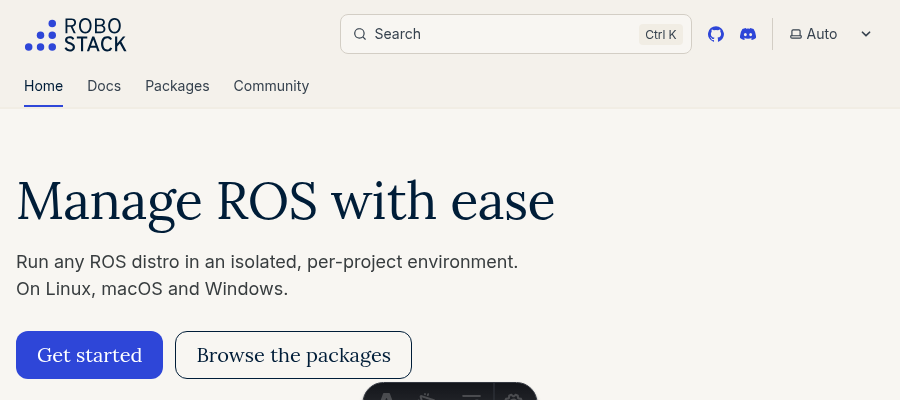Screen dimensions: 900x400
Task: Click the text 'On Linux, macOS and Windows.'
Action: [x=152, y=288]
